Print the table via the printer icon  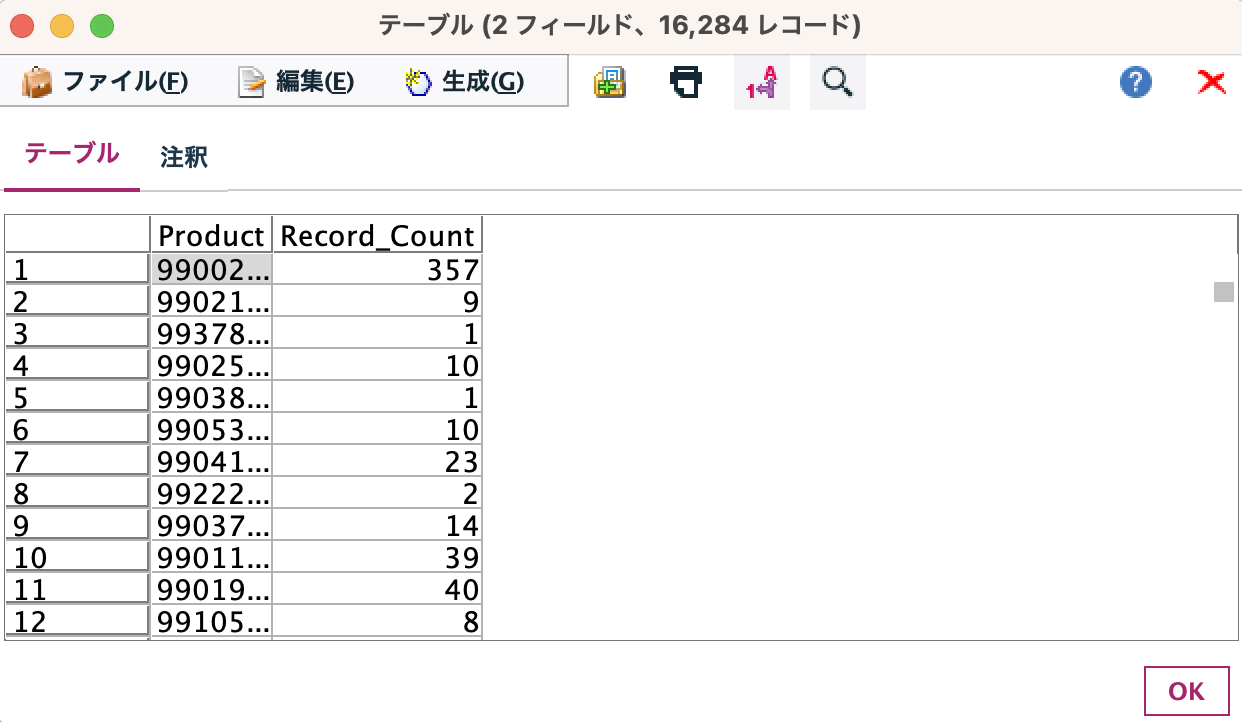pos(687,82)
